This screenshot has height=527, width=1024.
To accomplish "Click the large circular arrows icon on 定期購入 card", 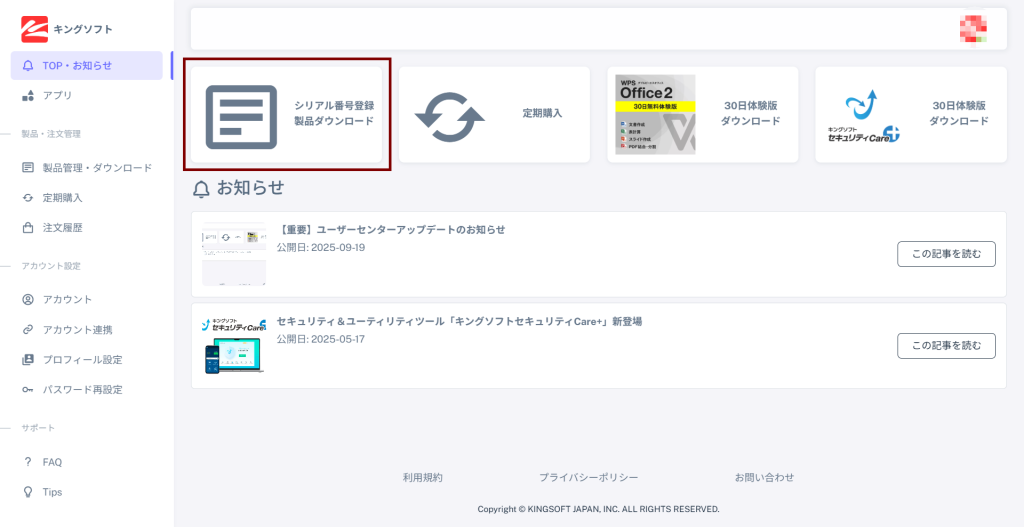I will tap(450, 118).
